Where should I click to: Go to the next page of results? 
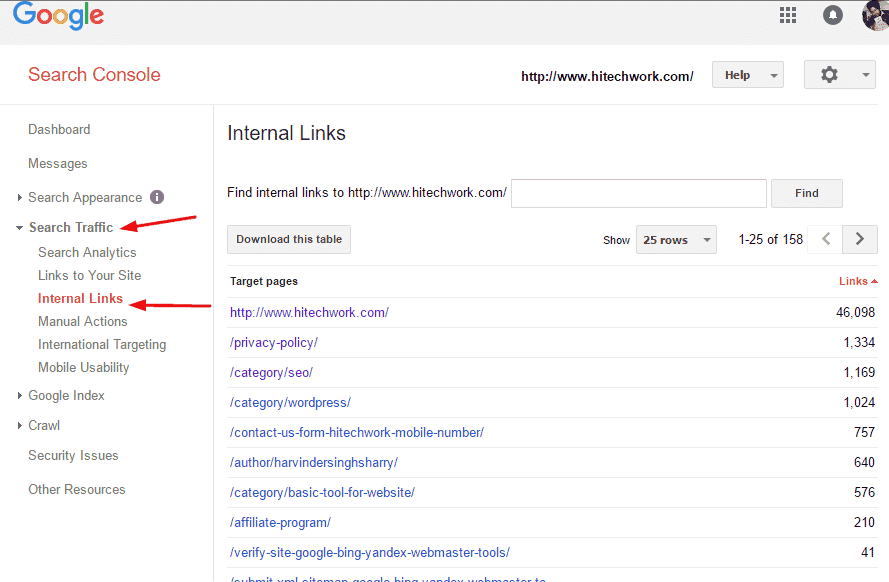pyautogui.click(x=860, y=239)
